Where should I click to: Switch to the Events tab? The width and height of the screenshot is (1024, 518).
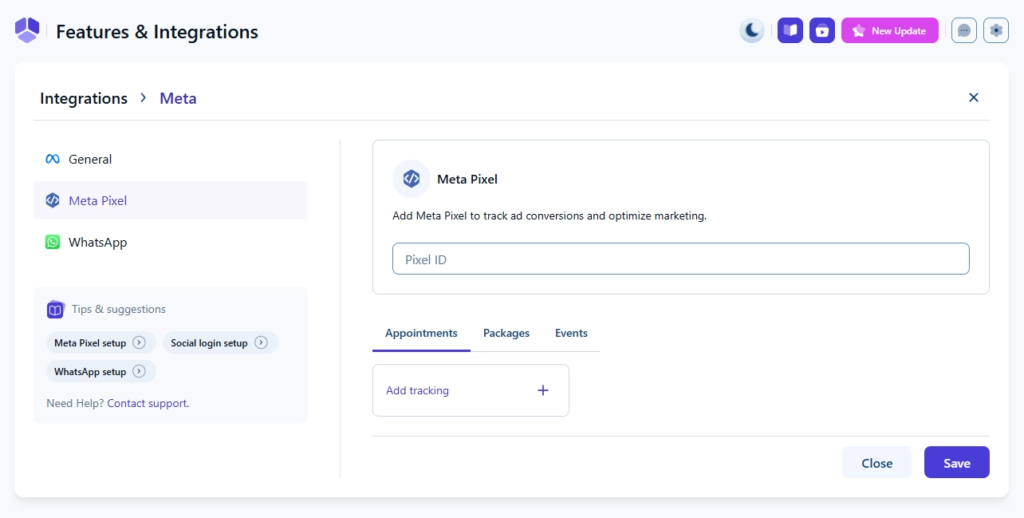tap(571, 333)
